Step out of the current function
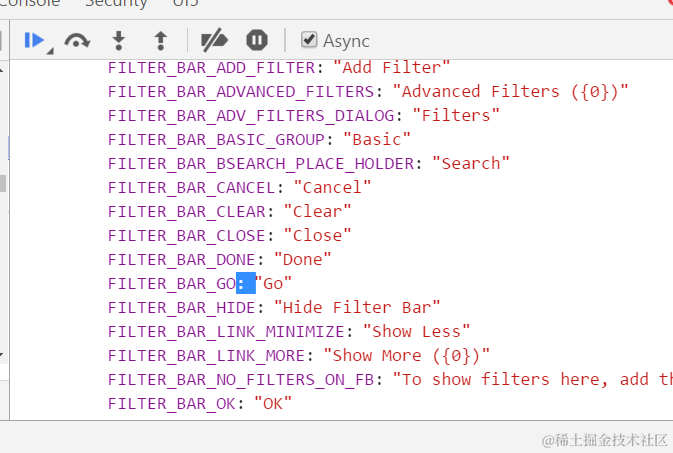 [x=161, y=41]
